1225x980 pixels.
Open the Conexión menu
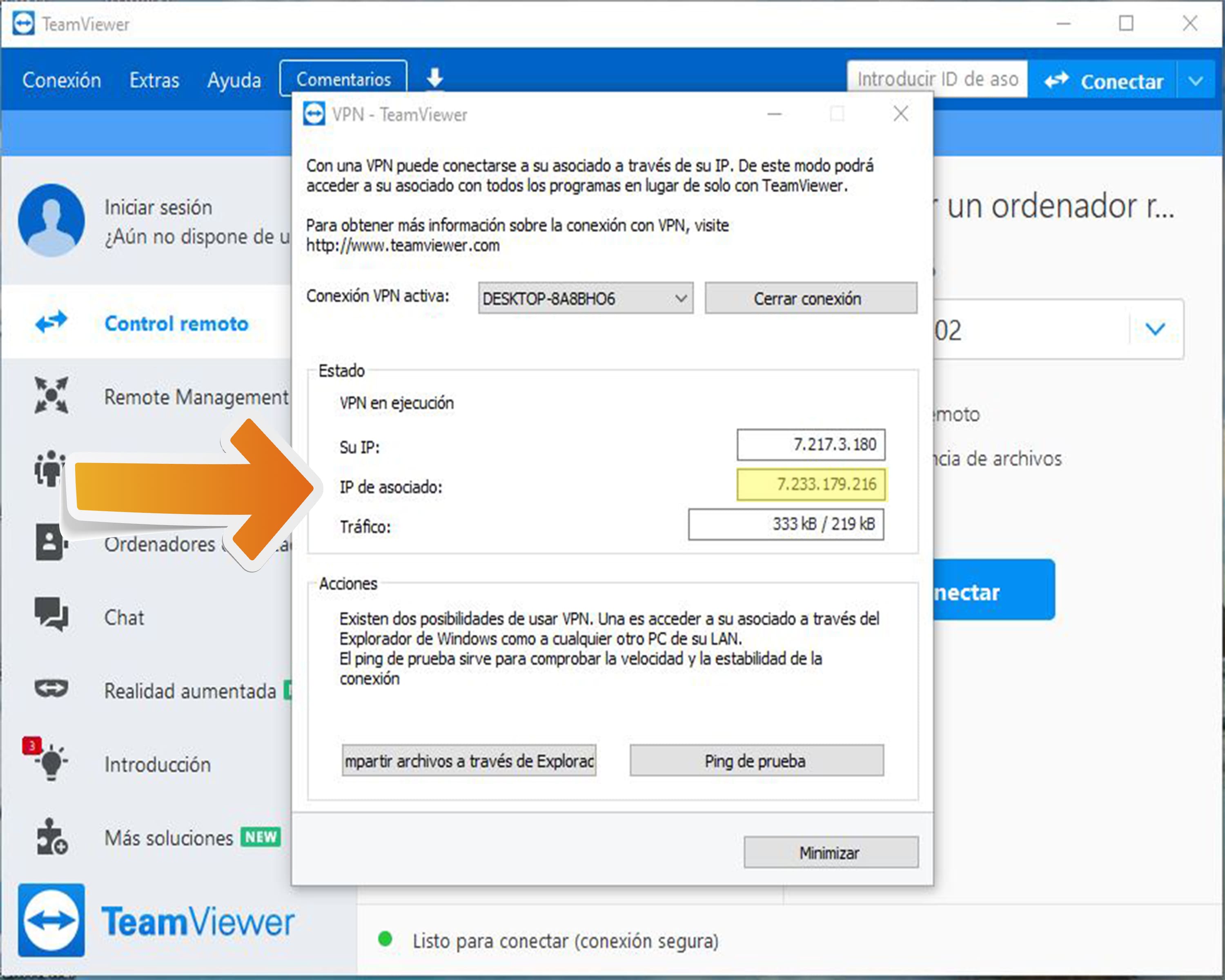tap(62, 80)
